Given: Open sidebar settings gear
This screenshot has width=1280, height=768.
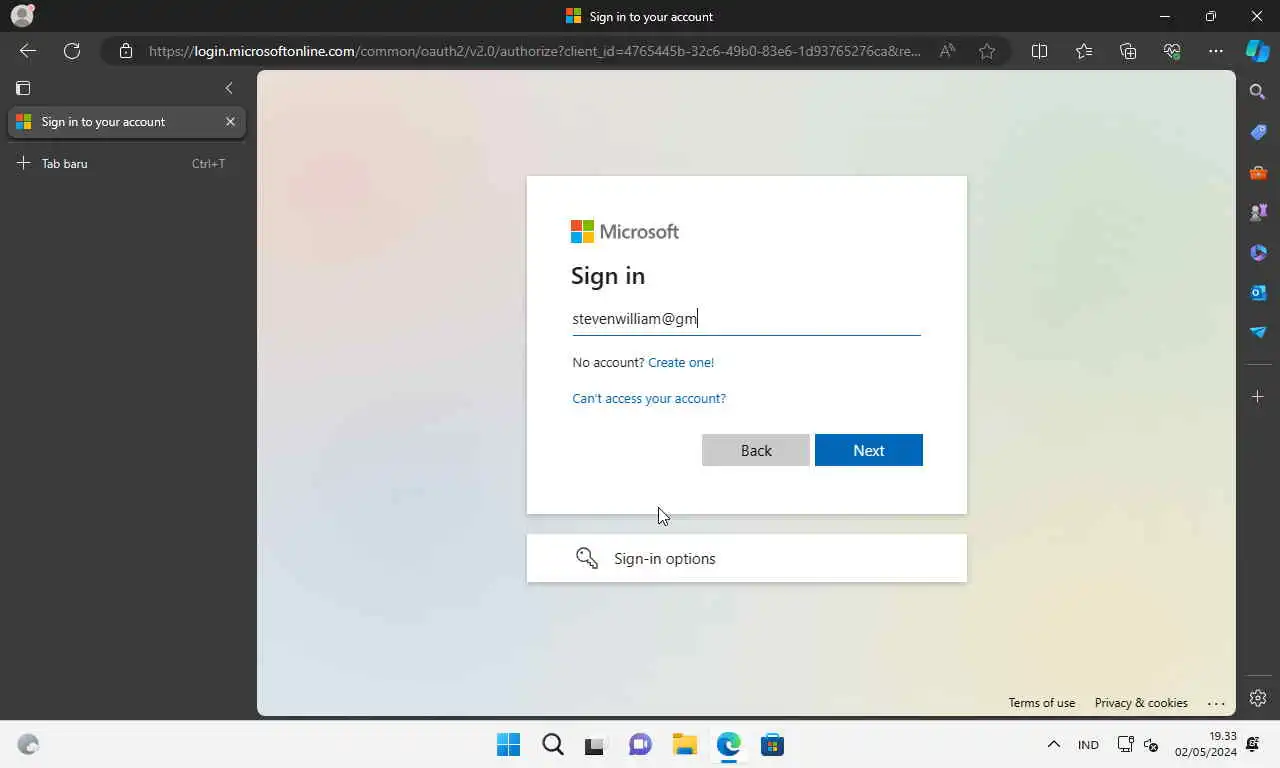Looking at the screenshot, I should click(1258, 698).
